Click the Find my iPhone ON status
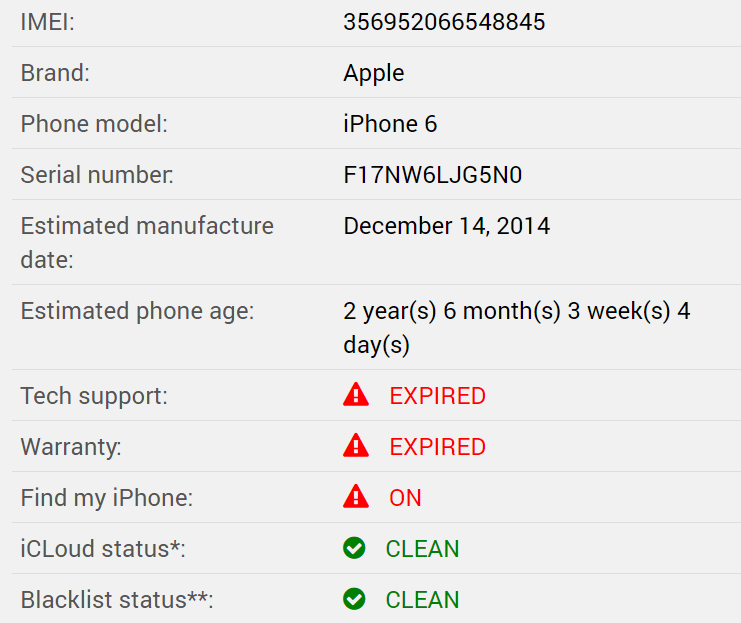 pos(405,498)
